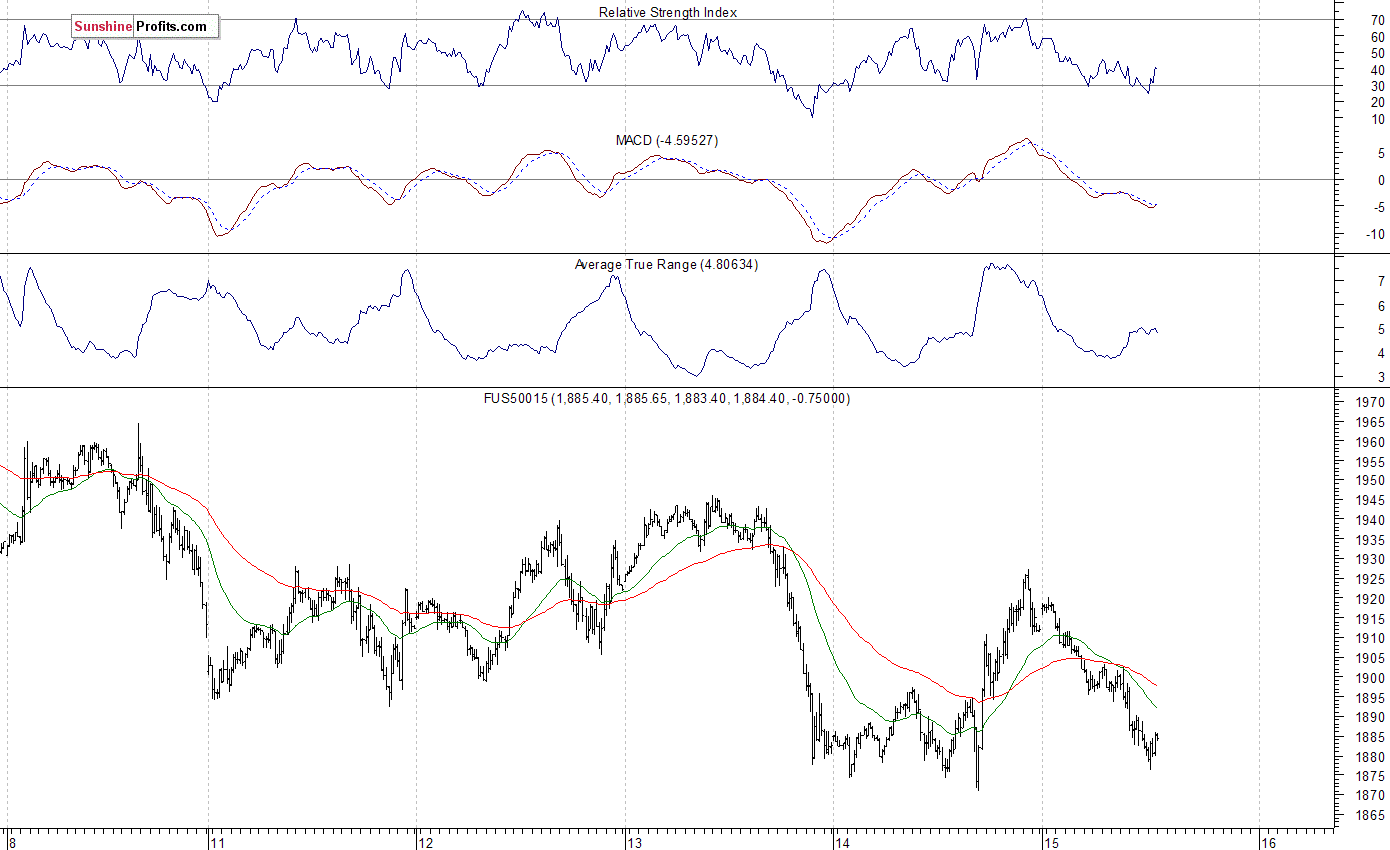Viewport: 1390px width, 850px height.
Task: Click date label 11 on time axis
Action: [218, 842]
